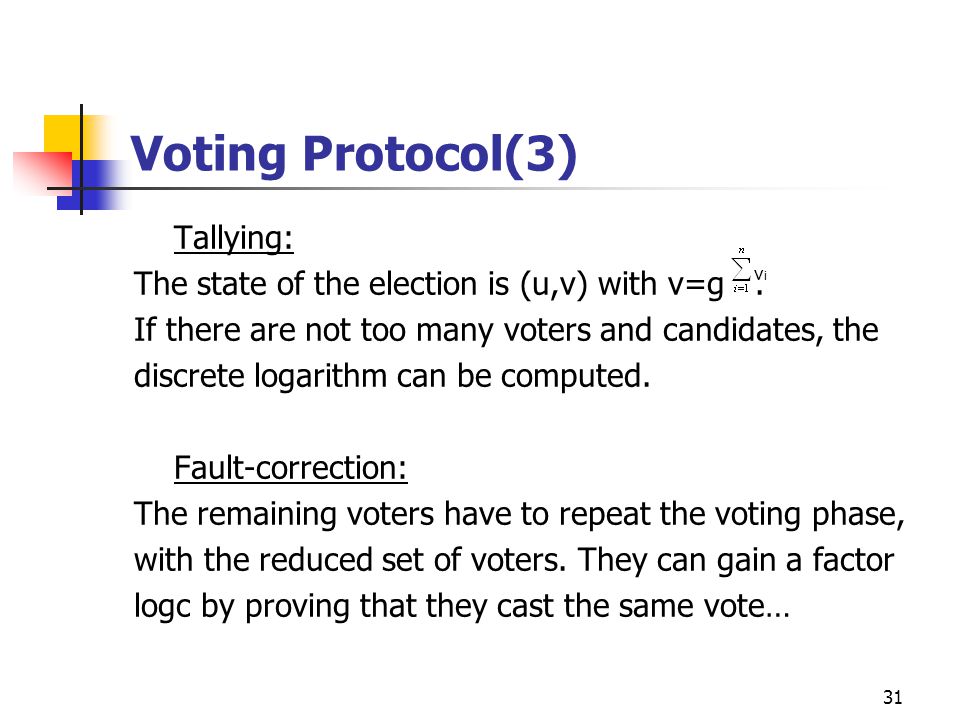The width and height of the screenshot is (960, 720).
Task: Click the vertical black line of logo
Action: pyautogui.click(x=81, y=159)
